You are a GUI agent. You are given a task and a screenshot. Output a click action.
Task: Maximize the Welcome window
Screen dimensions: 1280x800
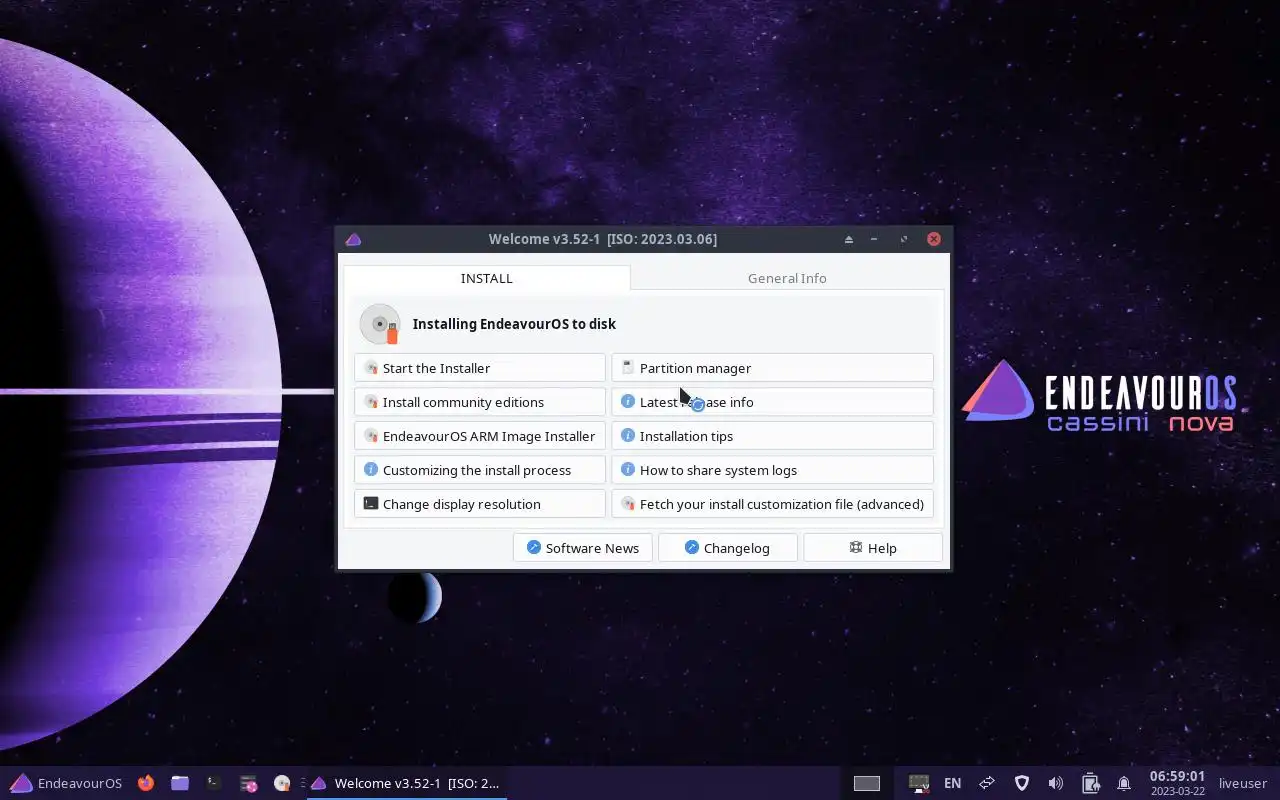pyautogui.click(x=904, y=239)
